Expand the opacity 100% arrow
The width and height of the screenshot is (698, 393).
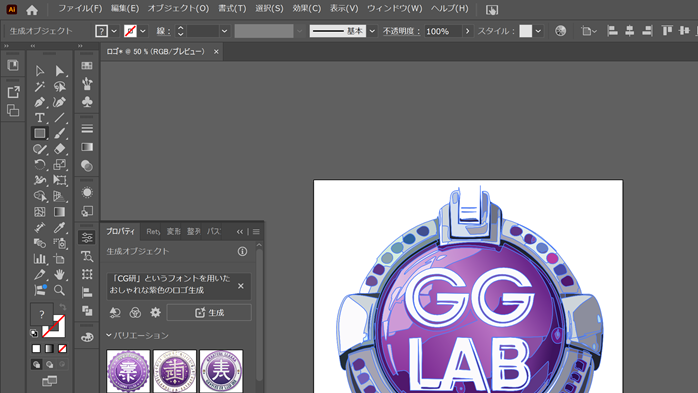(x=467, y=31)
